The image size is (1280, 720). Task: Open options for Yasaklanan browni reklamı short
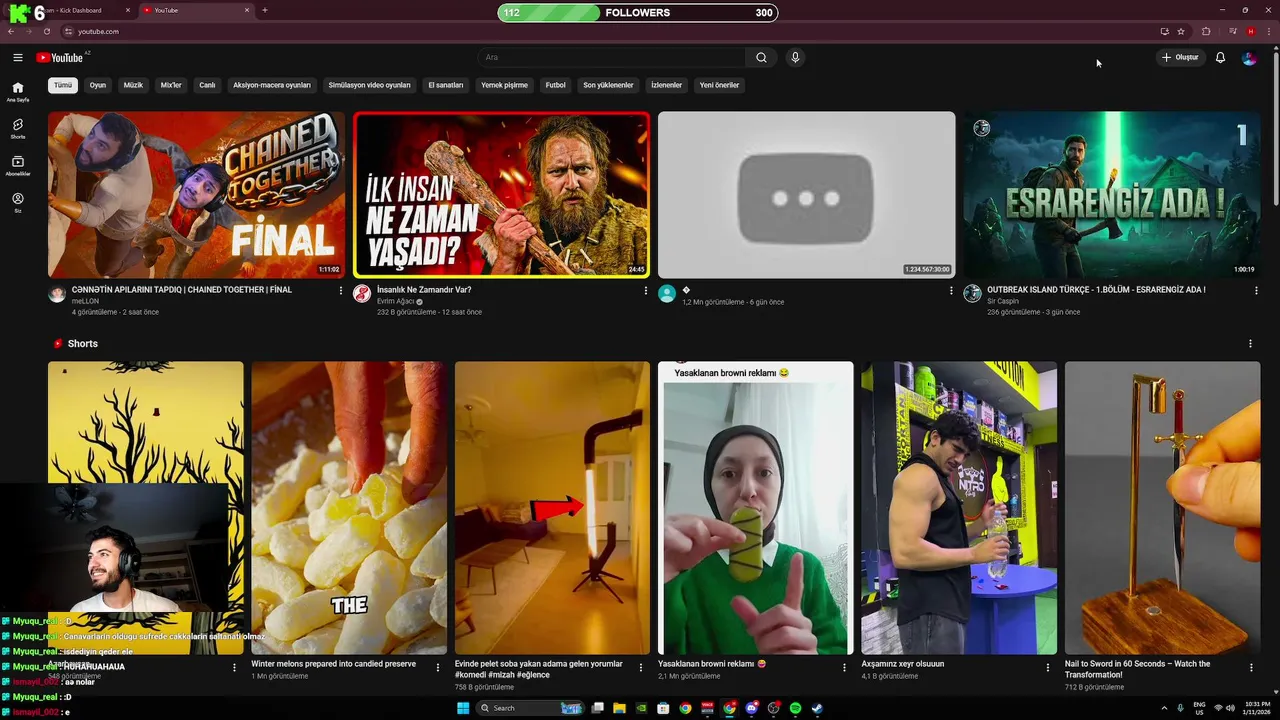tap(844, 667)
